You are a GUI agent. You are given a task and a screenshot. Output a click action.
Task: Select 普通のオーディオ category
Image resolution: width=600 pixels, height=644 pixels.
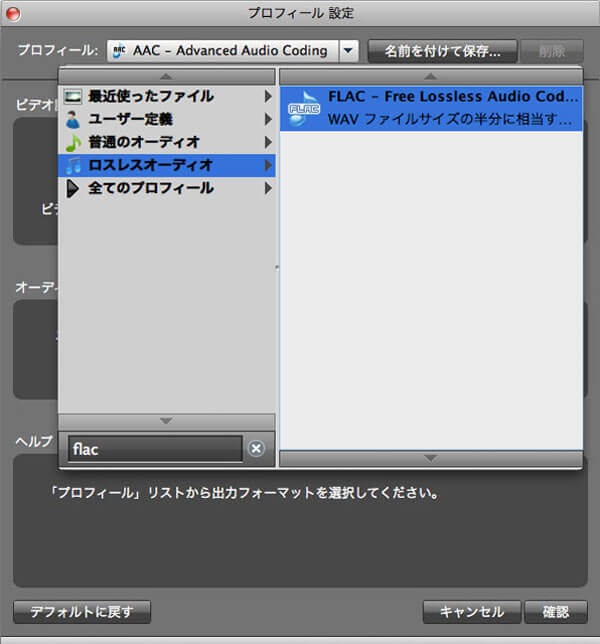[167, 143]
